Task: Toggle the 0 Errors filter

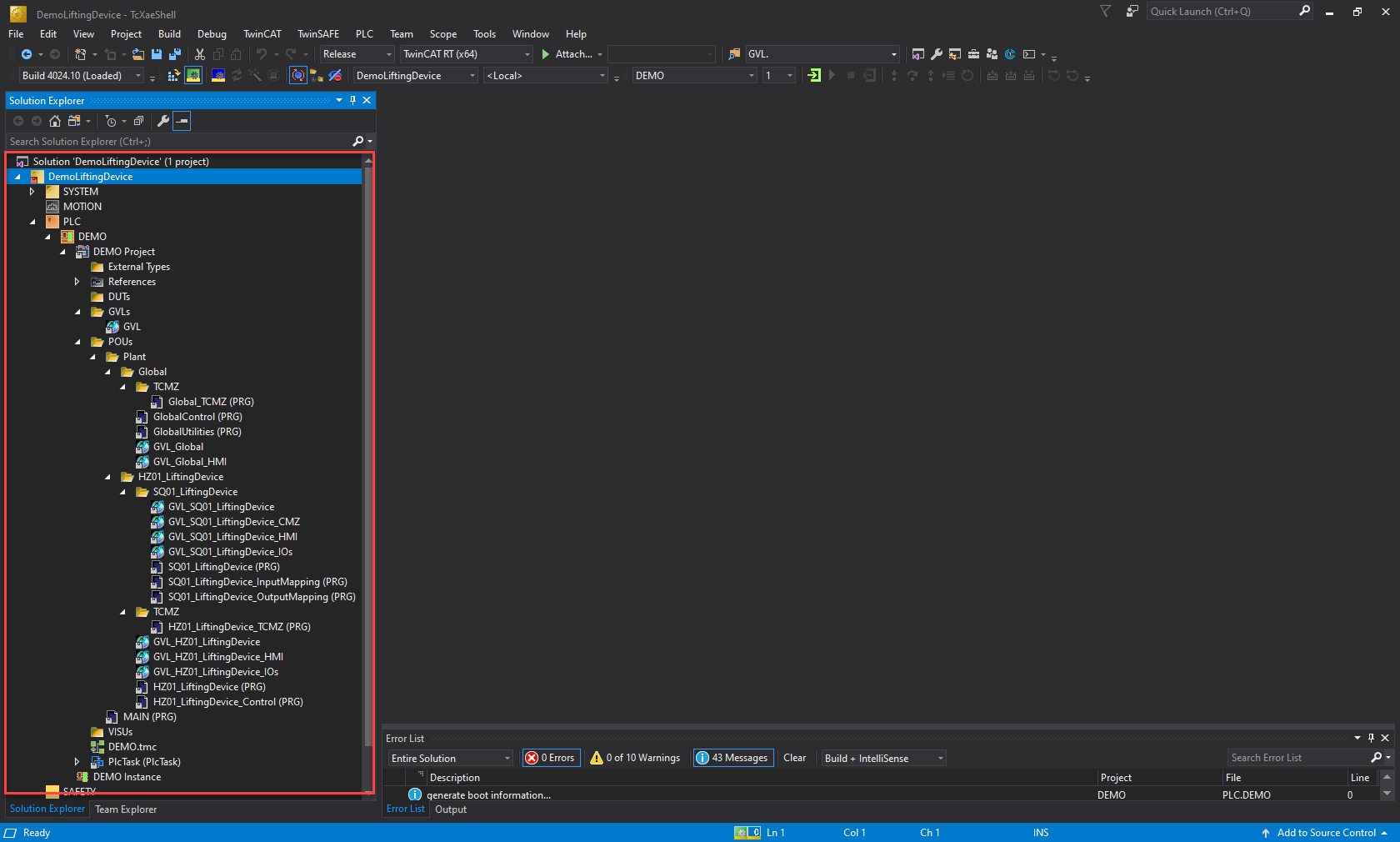Action: point(551,758)
